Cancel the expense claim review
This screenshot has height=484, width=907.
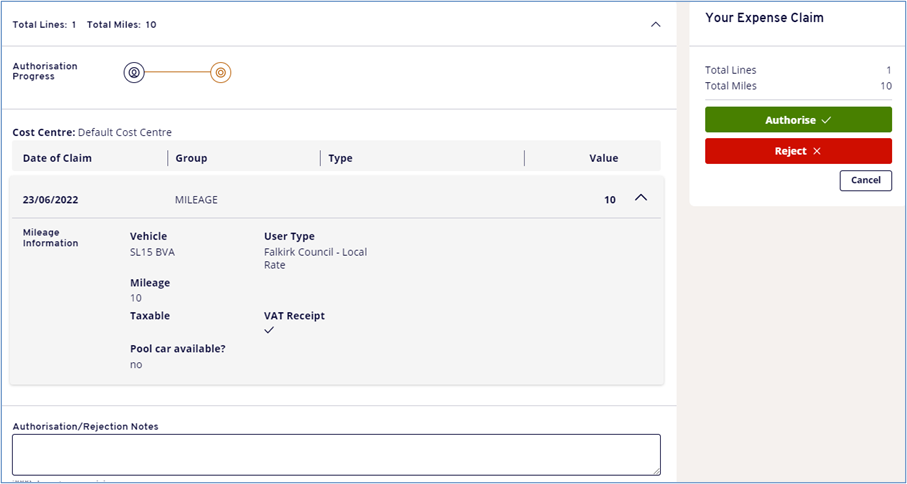click(x=865, y=180)
